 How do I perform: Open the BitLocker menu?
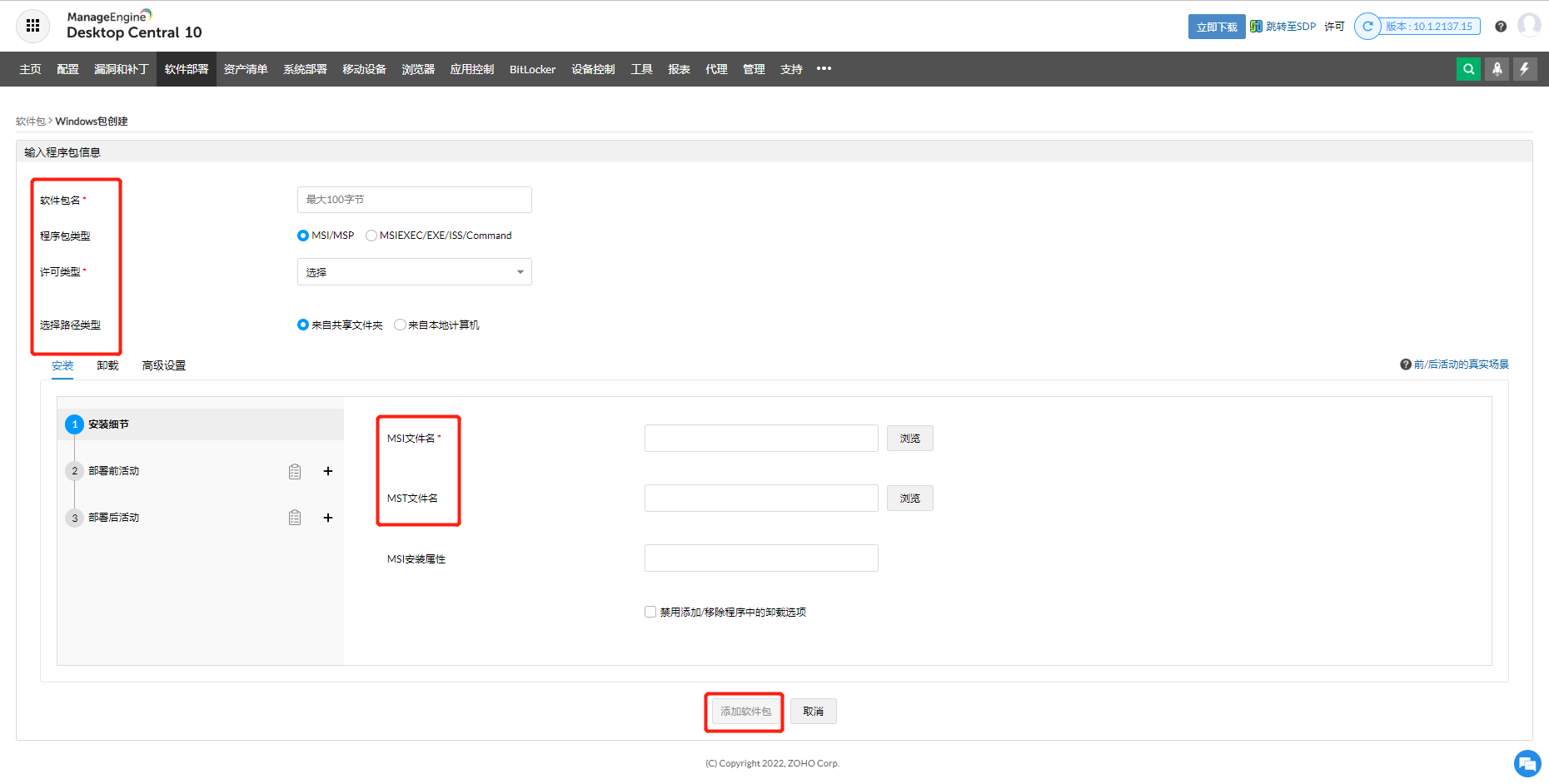click(533, 69)
